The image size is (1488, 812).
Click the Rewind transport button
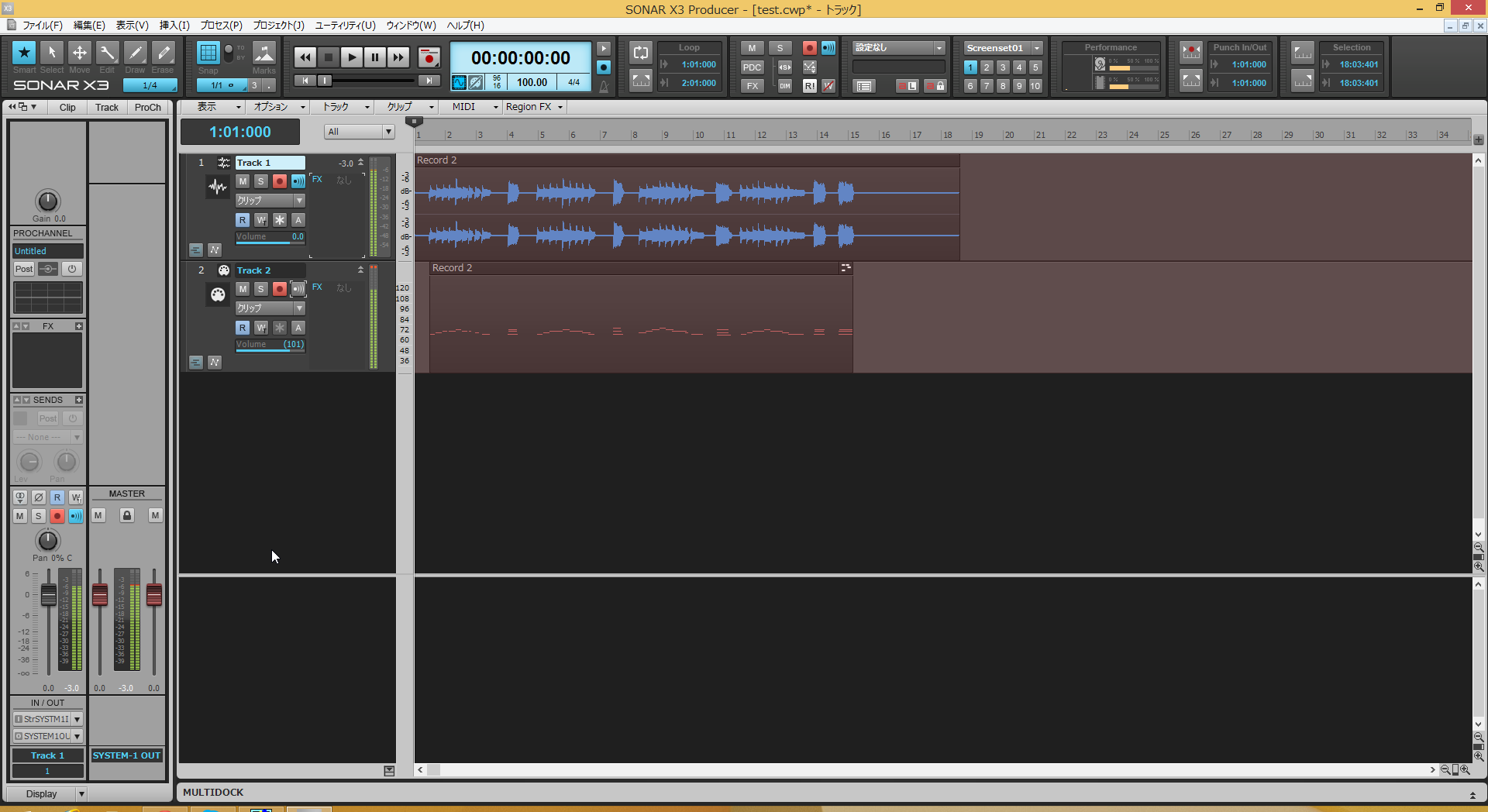(305, 57)
